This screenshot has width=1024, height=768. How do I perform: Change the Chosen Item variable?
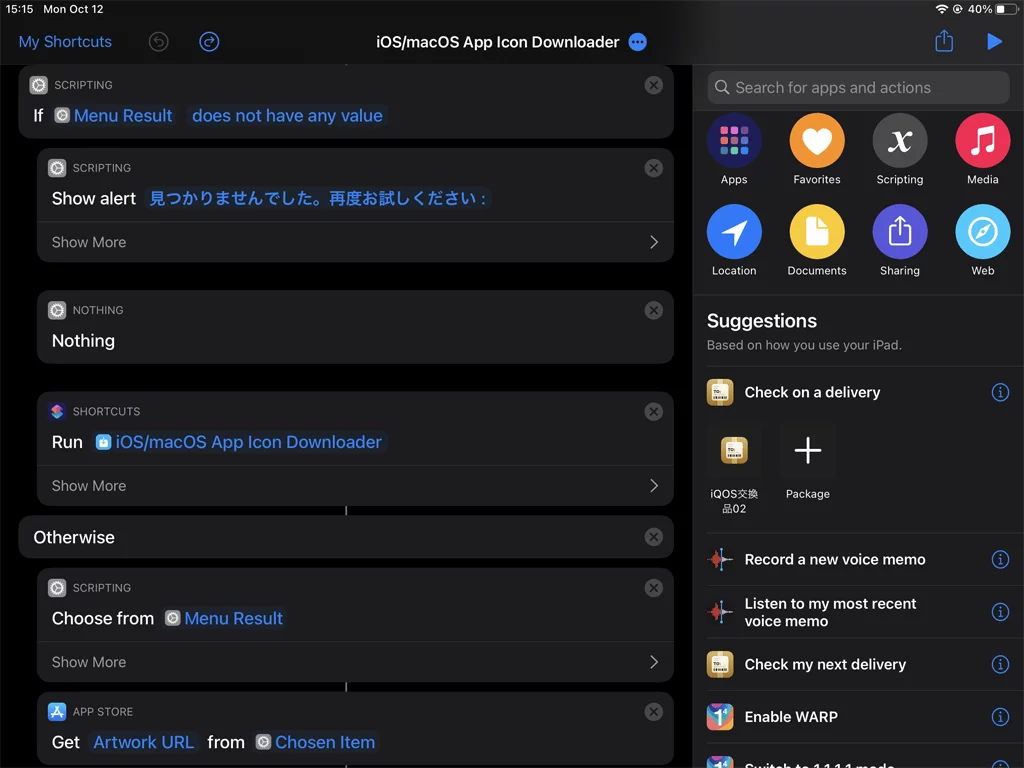coord(316,743)
